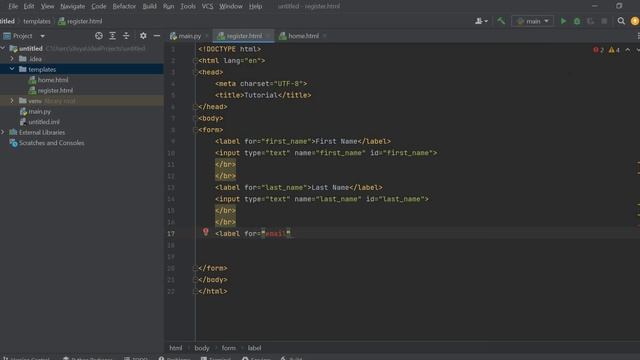Open the Tools menu

pyautogui.click(x=188, y=6)
